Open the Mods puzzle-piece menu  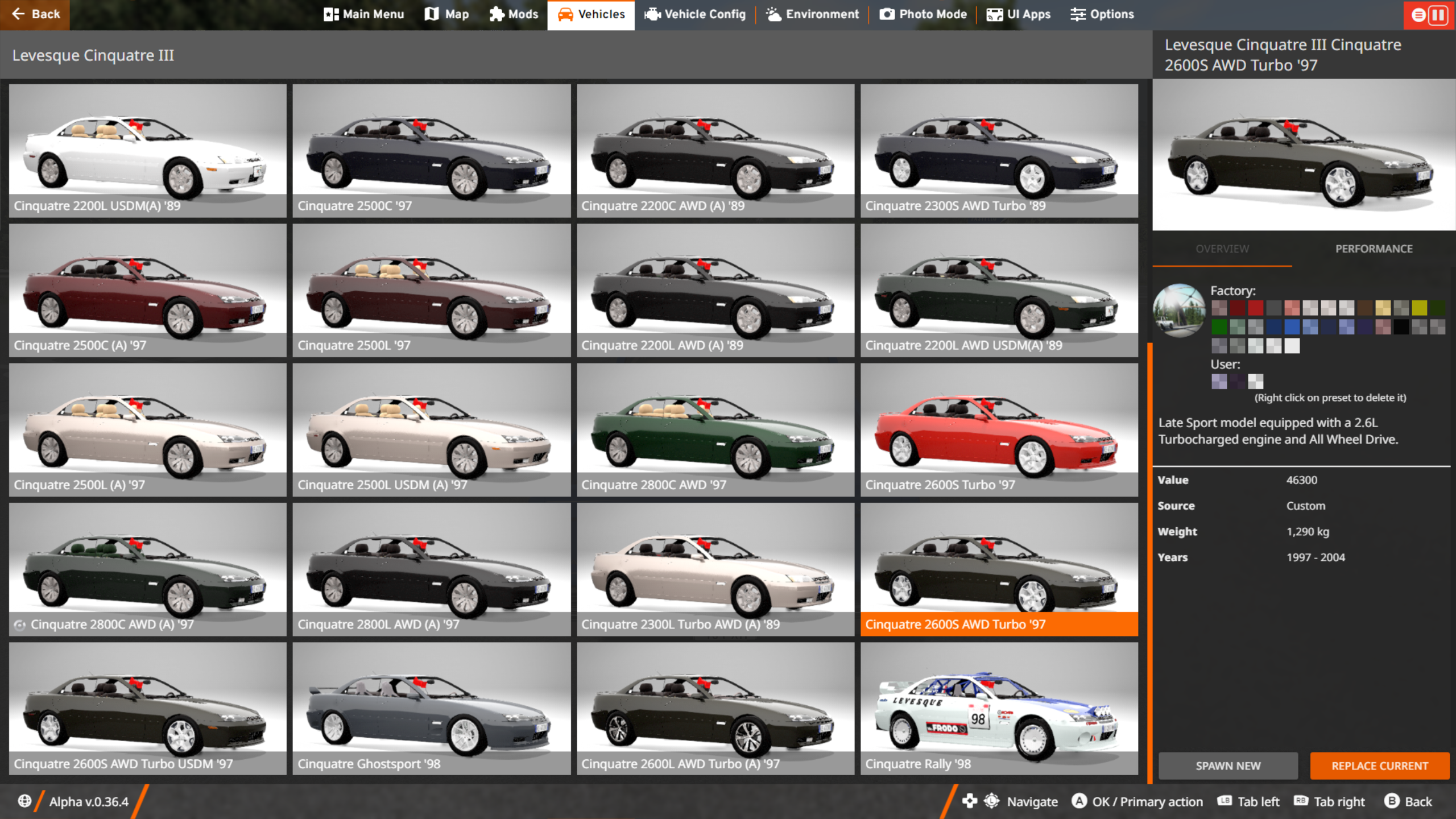click(513, 14)
